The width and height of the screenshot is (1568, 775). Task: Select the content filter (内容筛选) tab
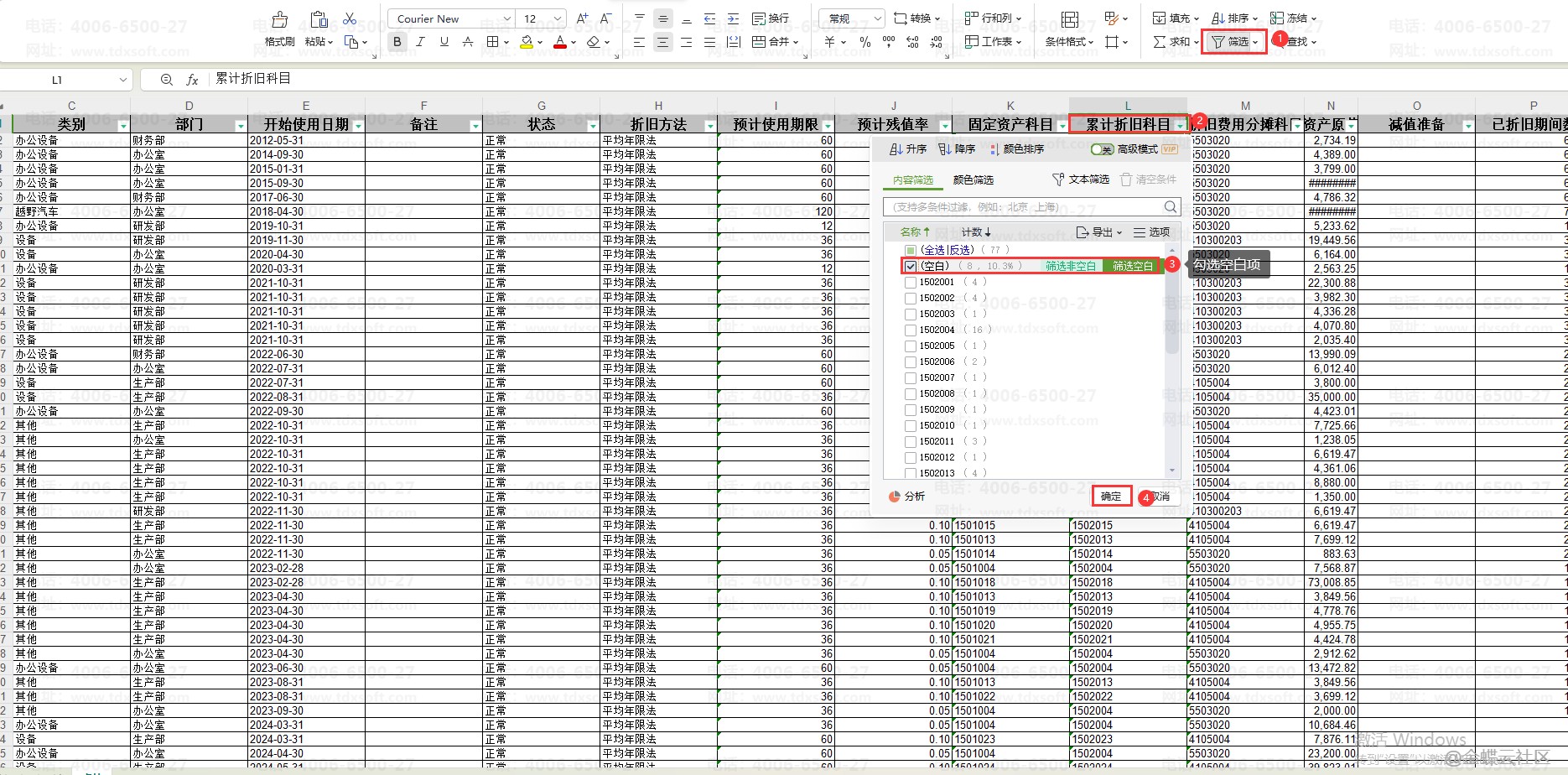912,180
